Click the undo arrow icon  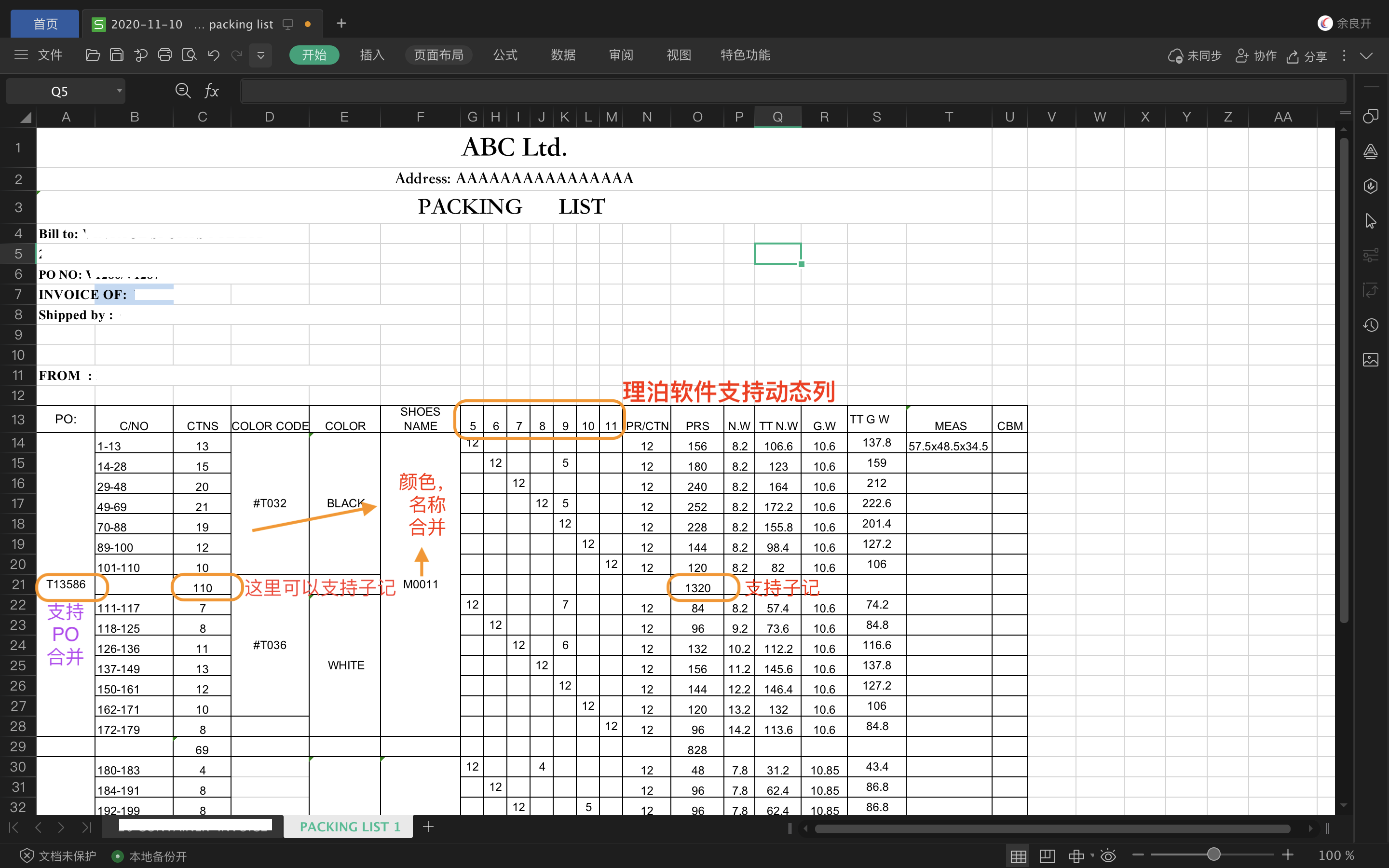[x=214, y=55]
